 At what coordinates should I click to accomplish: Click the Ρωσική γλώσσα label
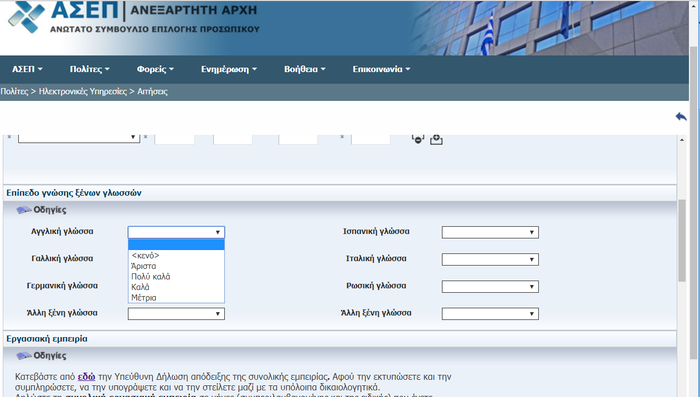[376, 286]
